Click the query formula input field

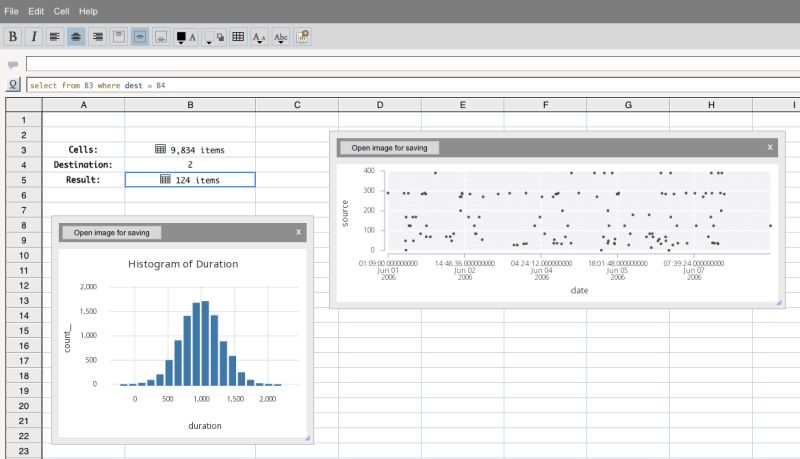pos(413,85)
